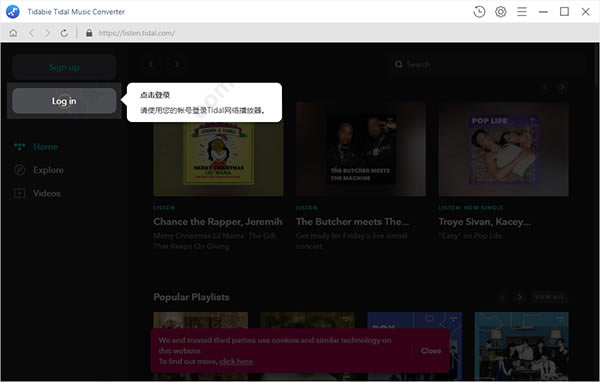Open the fourth playlist with group photo
The width and height of the screenshot is (600, 382).
pyautogui.click(x=522, y=346)
